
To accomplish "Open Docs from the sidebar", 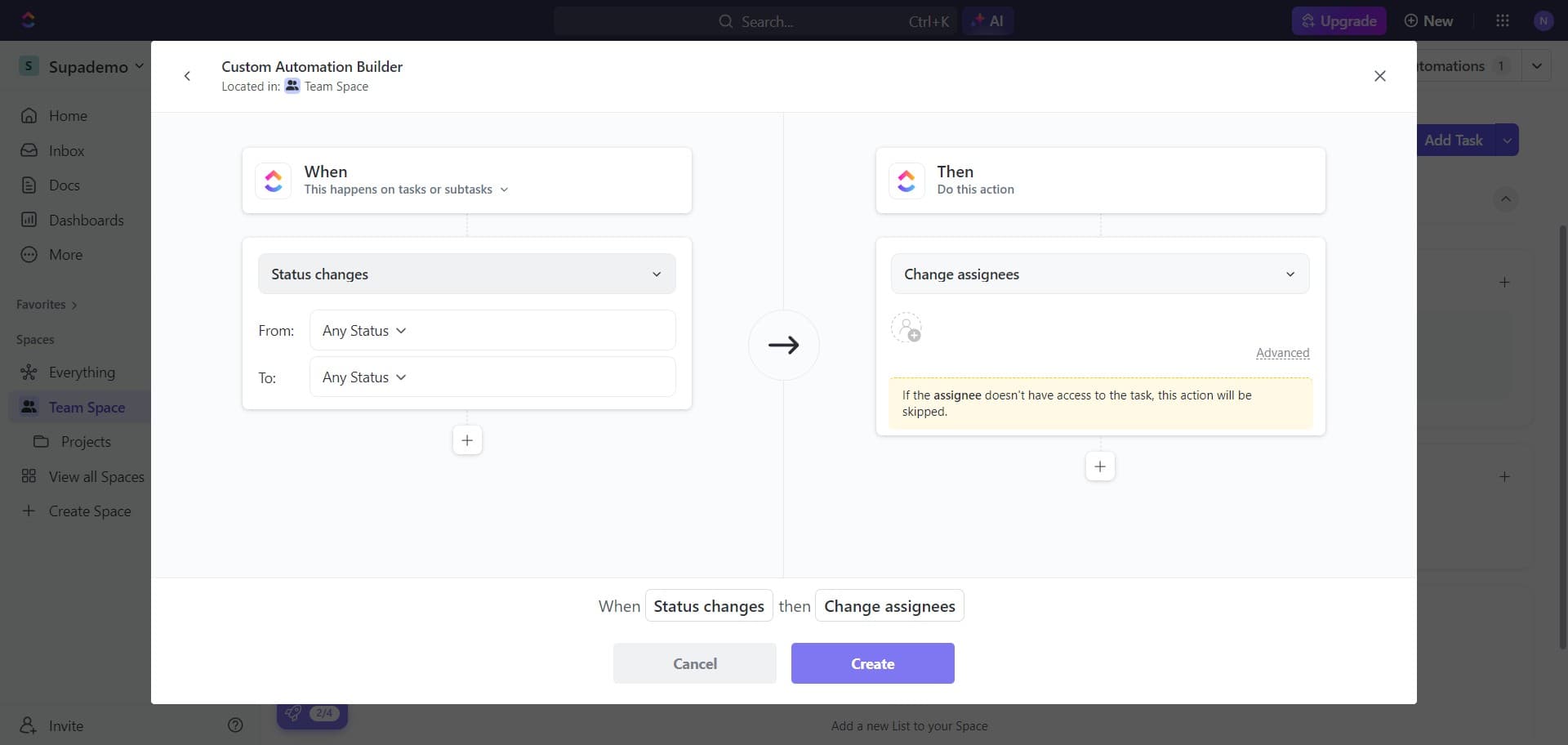I will click(x=66, y=185).
